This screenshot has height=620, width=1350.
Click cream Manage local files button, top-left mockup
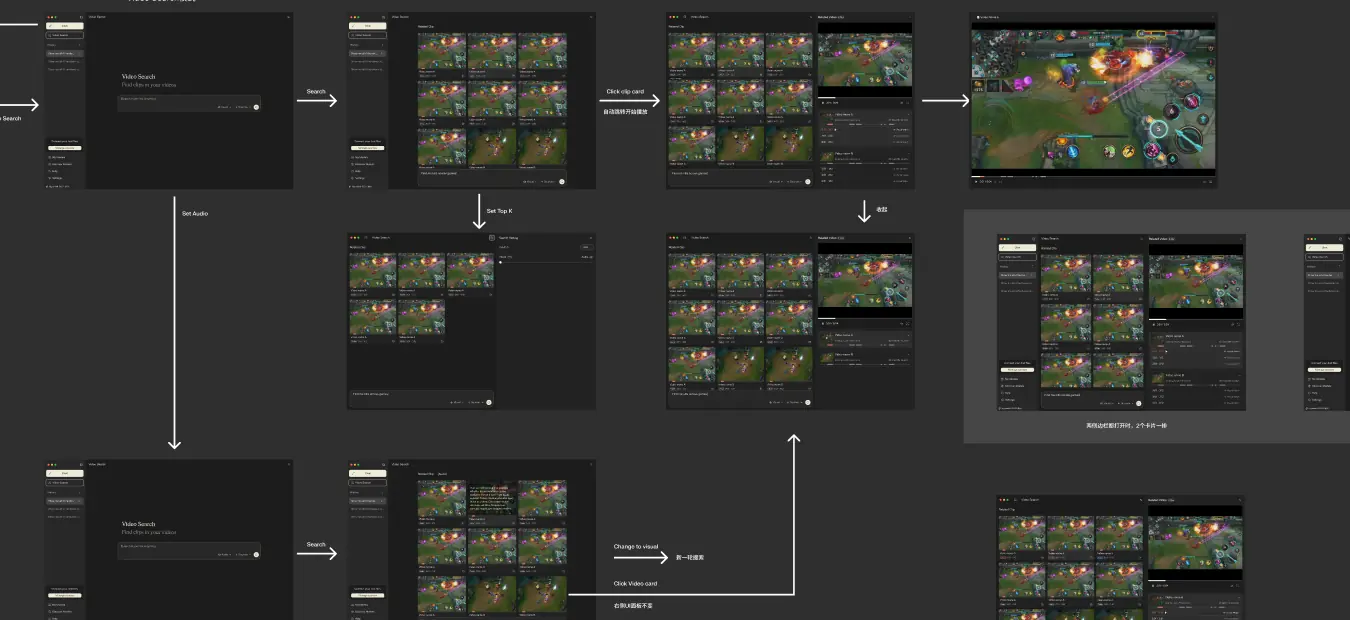pos(65,148)
